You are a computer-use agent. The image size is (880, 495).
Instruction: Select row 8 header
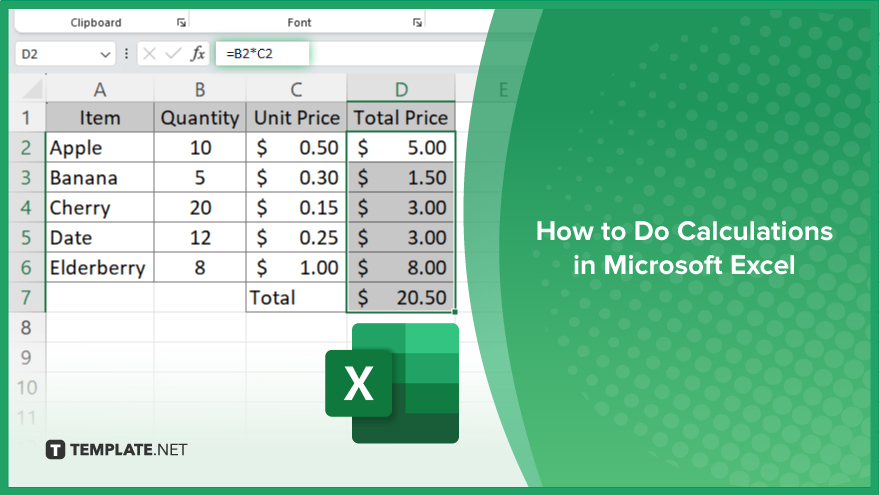click(26, 328)
